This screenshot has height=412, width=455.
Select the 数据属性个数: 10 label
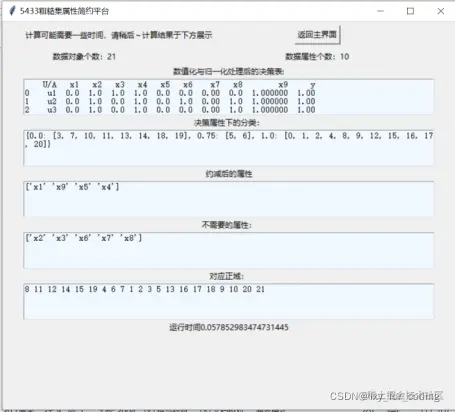[317, 57]
